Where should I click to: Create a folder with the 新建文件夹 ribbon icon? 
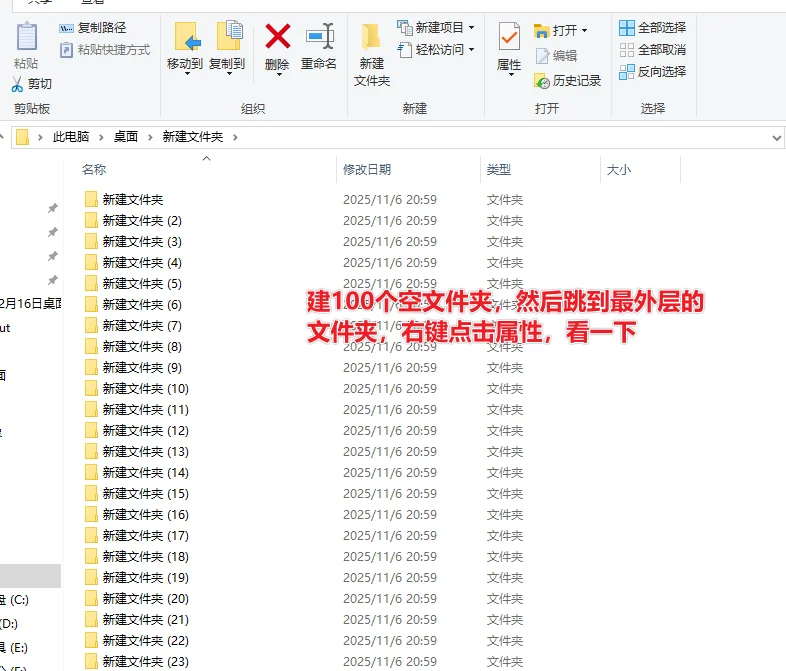pos(371,38)
